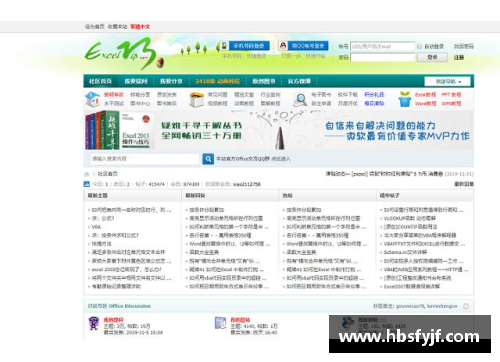The image size is (500, 362).
Task: Open the 快捷导航 quick navigation dropdown
Action: click(447, 81)
